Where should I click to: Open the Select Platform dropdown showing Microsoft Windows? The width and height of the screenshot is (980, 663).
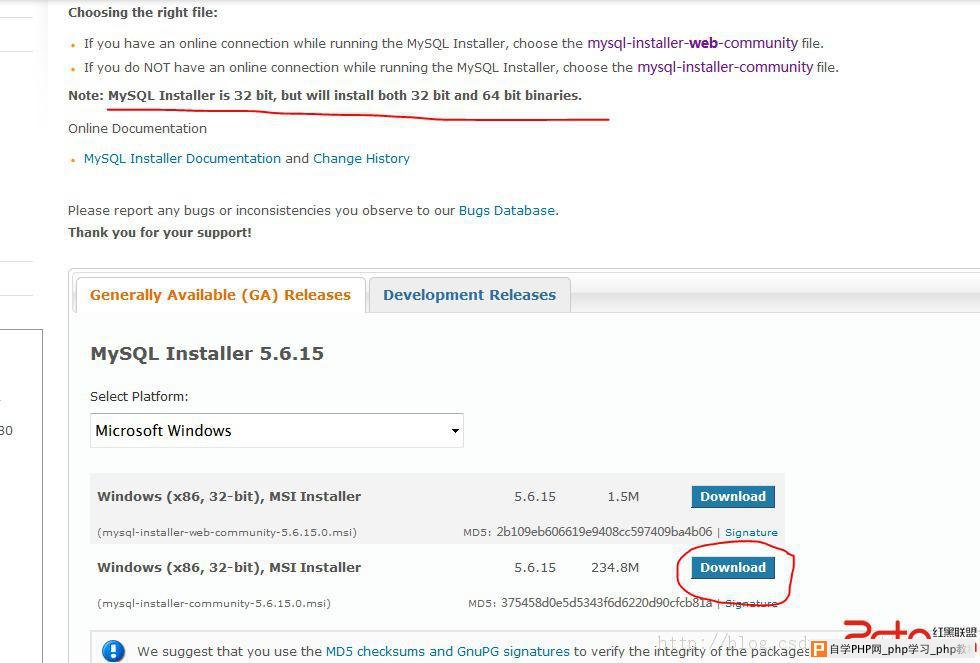click(277, 431)
